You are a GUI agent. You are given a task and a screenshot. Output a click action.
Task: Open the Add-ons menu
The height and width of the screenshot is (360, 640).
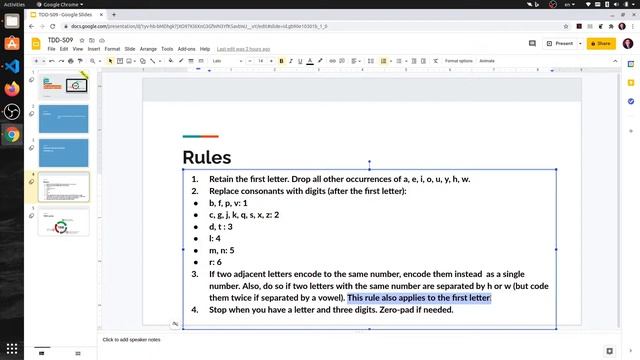[187, 49]
